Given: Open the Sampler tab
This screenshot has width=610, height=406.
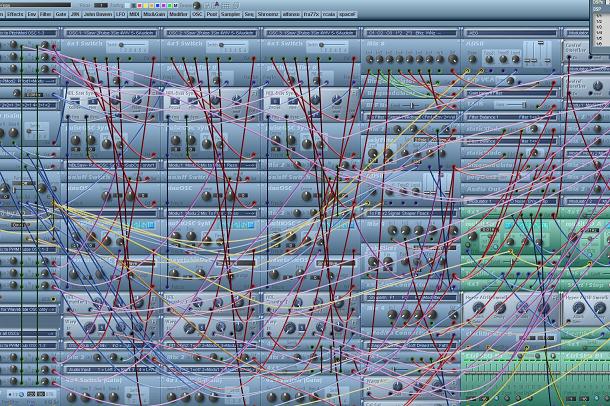Looking at the screenshot, I should pyautogui.click(x=231, y=14).
